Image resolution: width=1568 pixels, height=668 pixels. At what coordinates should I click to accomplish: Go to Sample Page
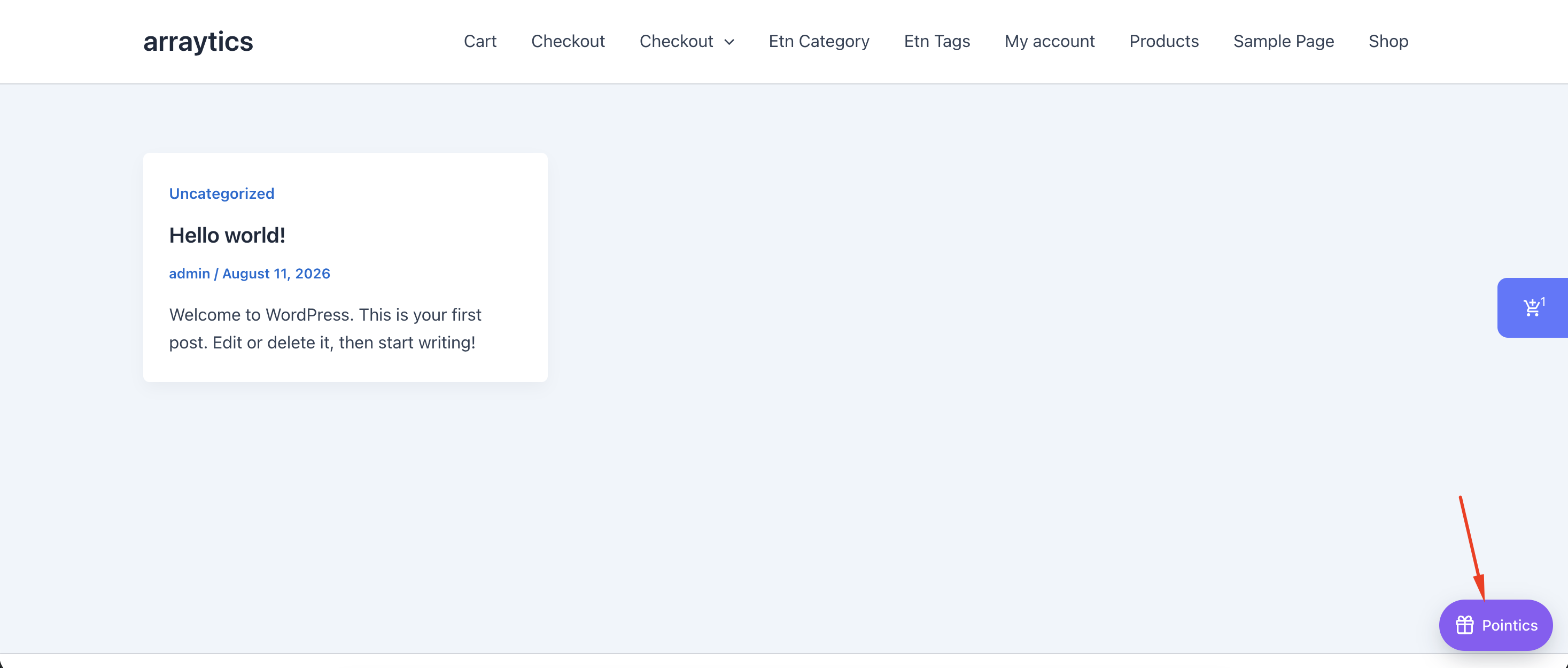tap(1283, 41)
